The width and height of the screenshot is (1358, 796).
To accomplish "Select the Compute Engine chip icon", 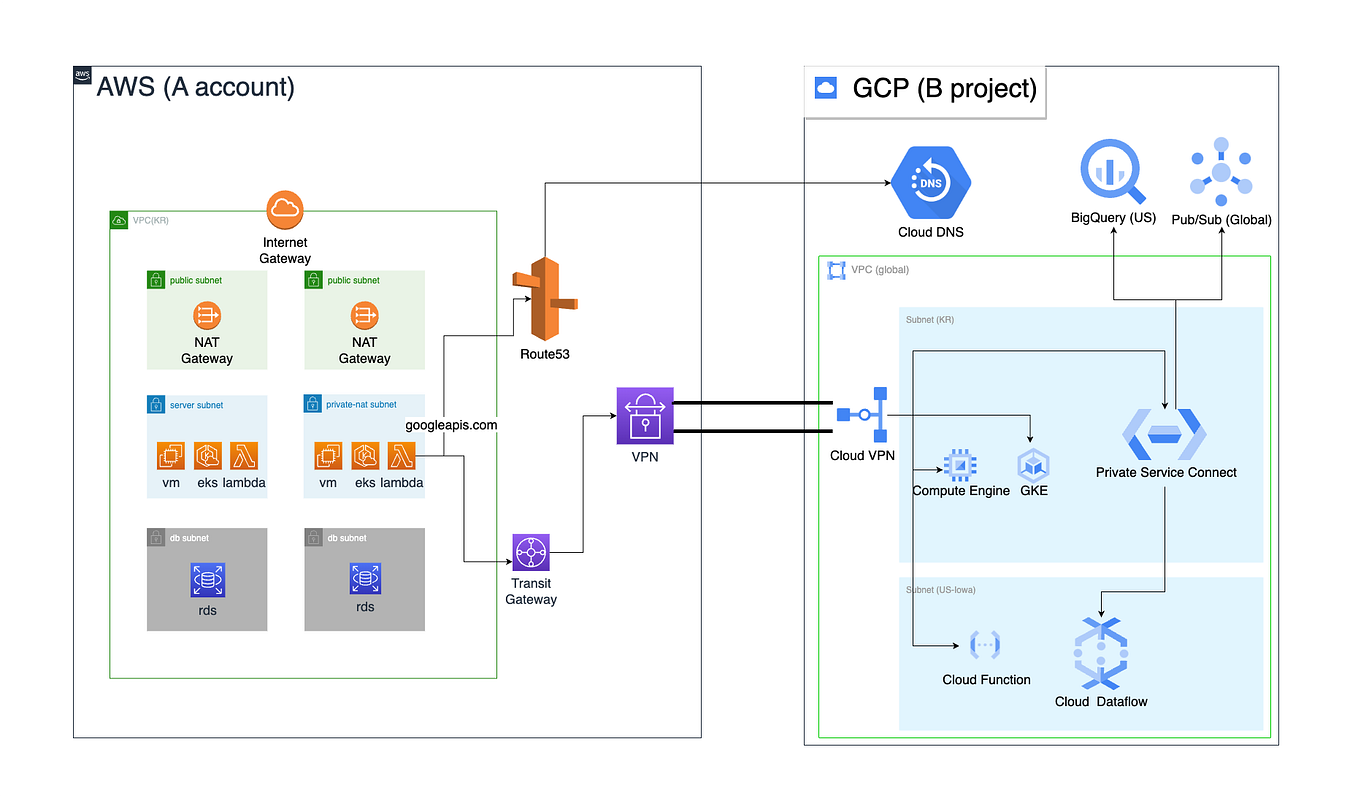I will [x=961, y=464].
